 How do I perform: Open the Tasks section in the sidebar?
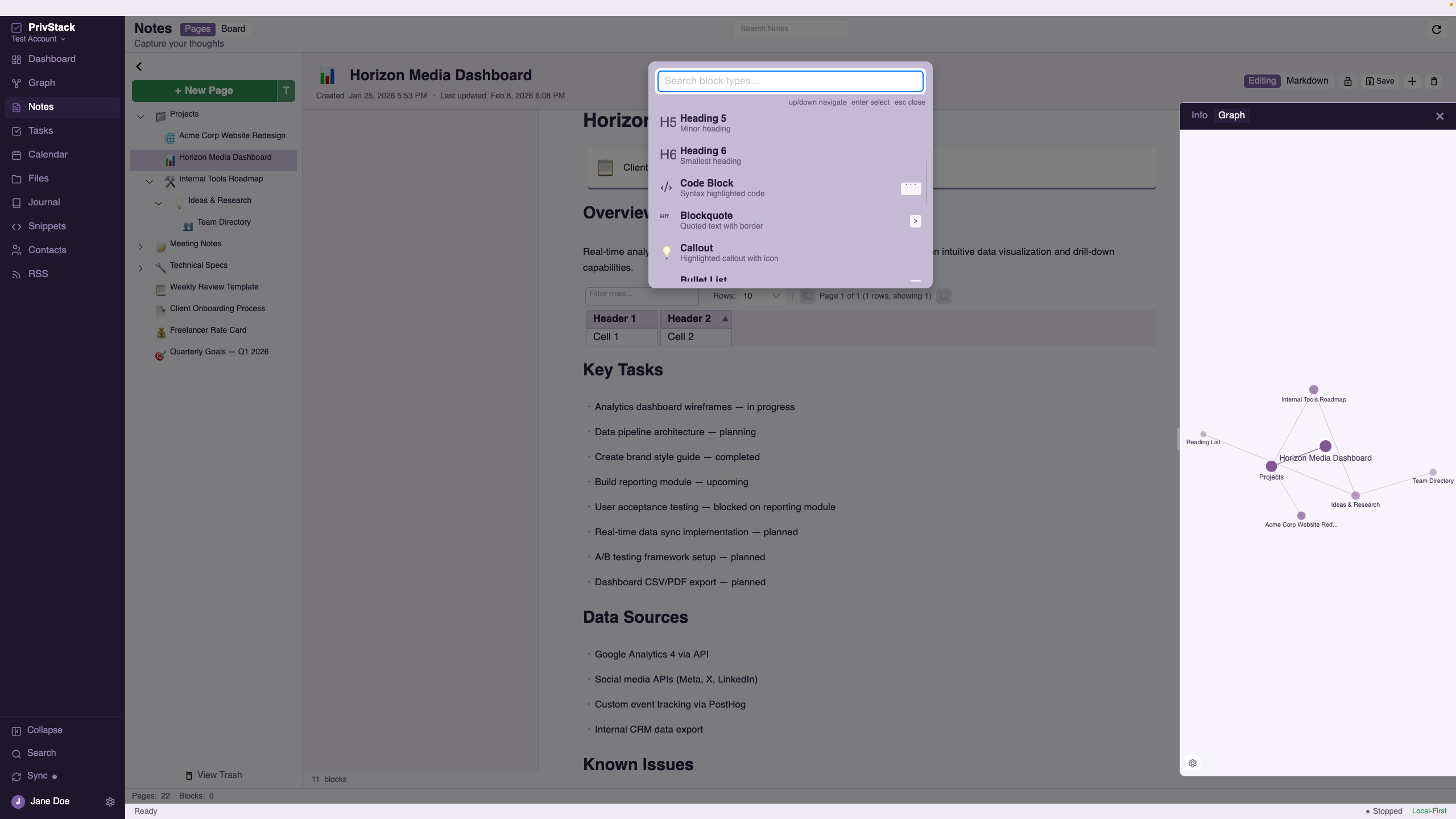pos(40,130)
